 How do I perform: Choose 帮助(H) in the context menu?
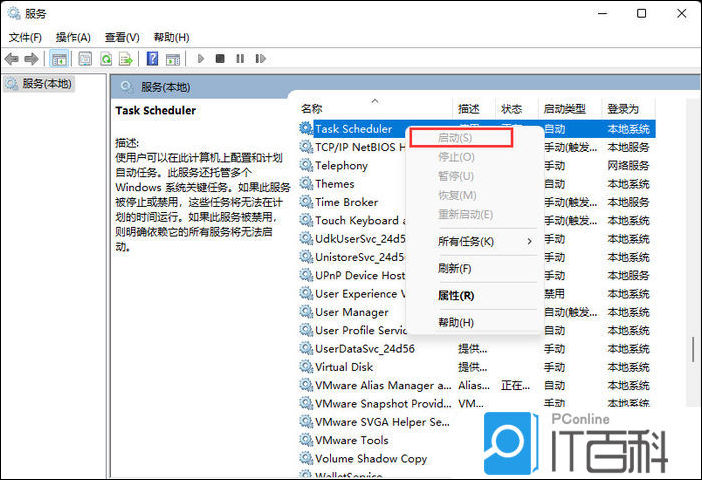click(475, 322)
